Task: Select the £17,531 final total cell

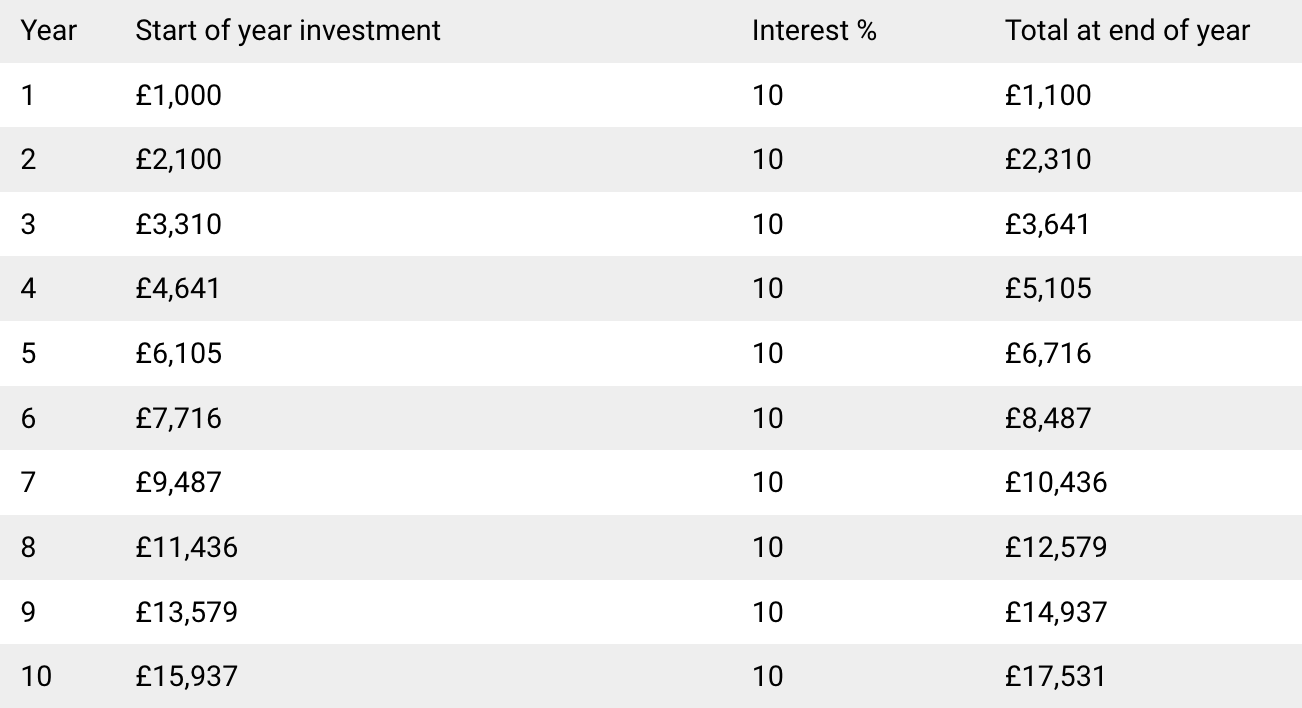Action: pyautogui.click(x=1057, y=676)
